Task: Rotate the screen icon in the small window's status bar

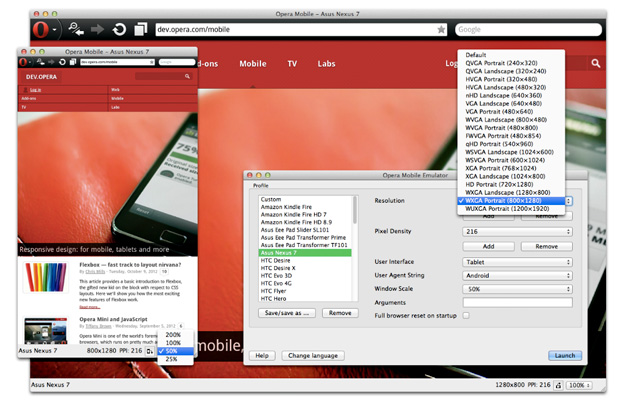Action: pos(149,351)
